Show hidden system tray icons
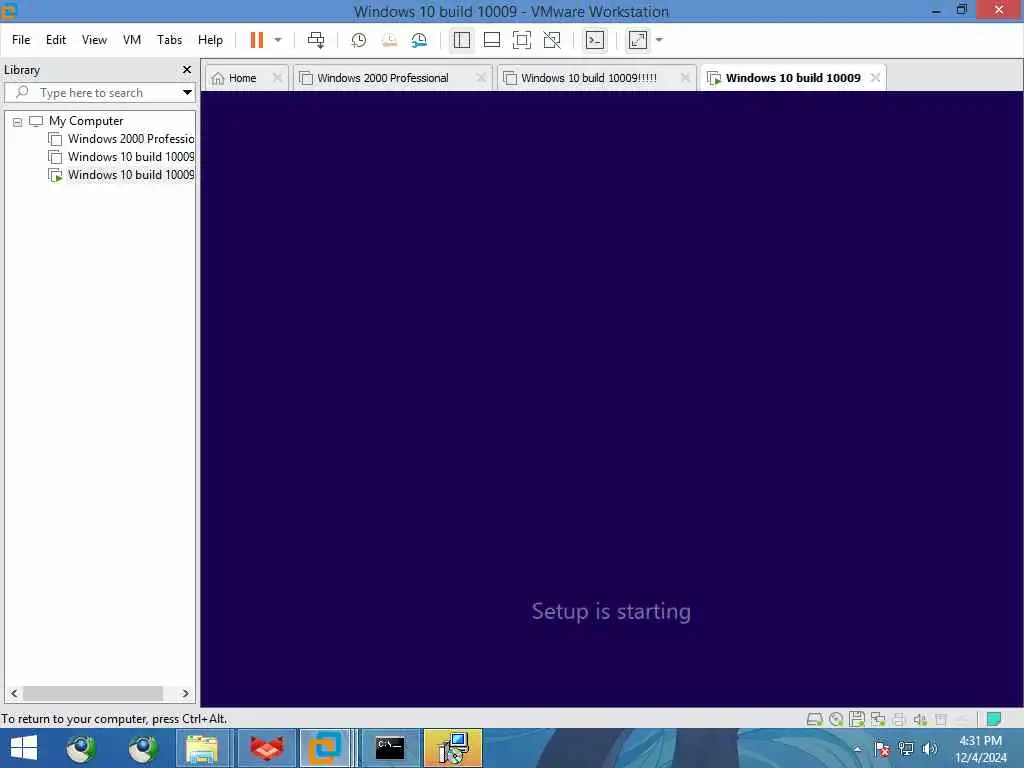 [x=857, y=749]
